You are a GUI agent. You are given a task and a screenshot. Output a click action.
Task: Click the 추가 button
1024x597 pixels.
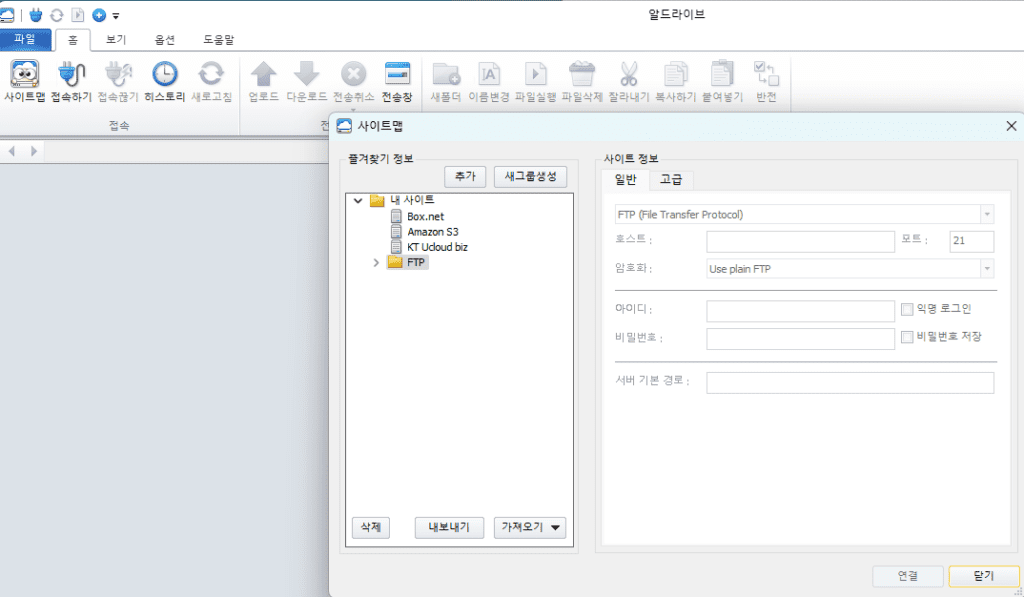tap(465, 176)
